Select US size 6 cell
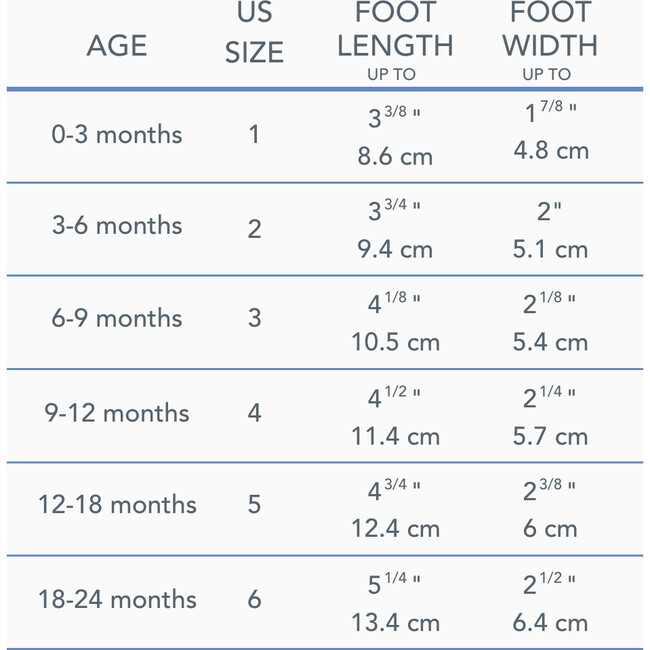Screen dimensions: 650x650 [254, 599]
